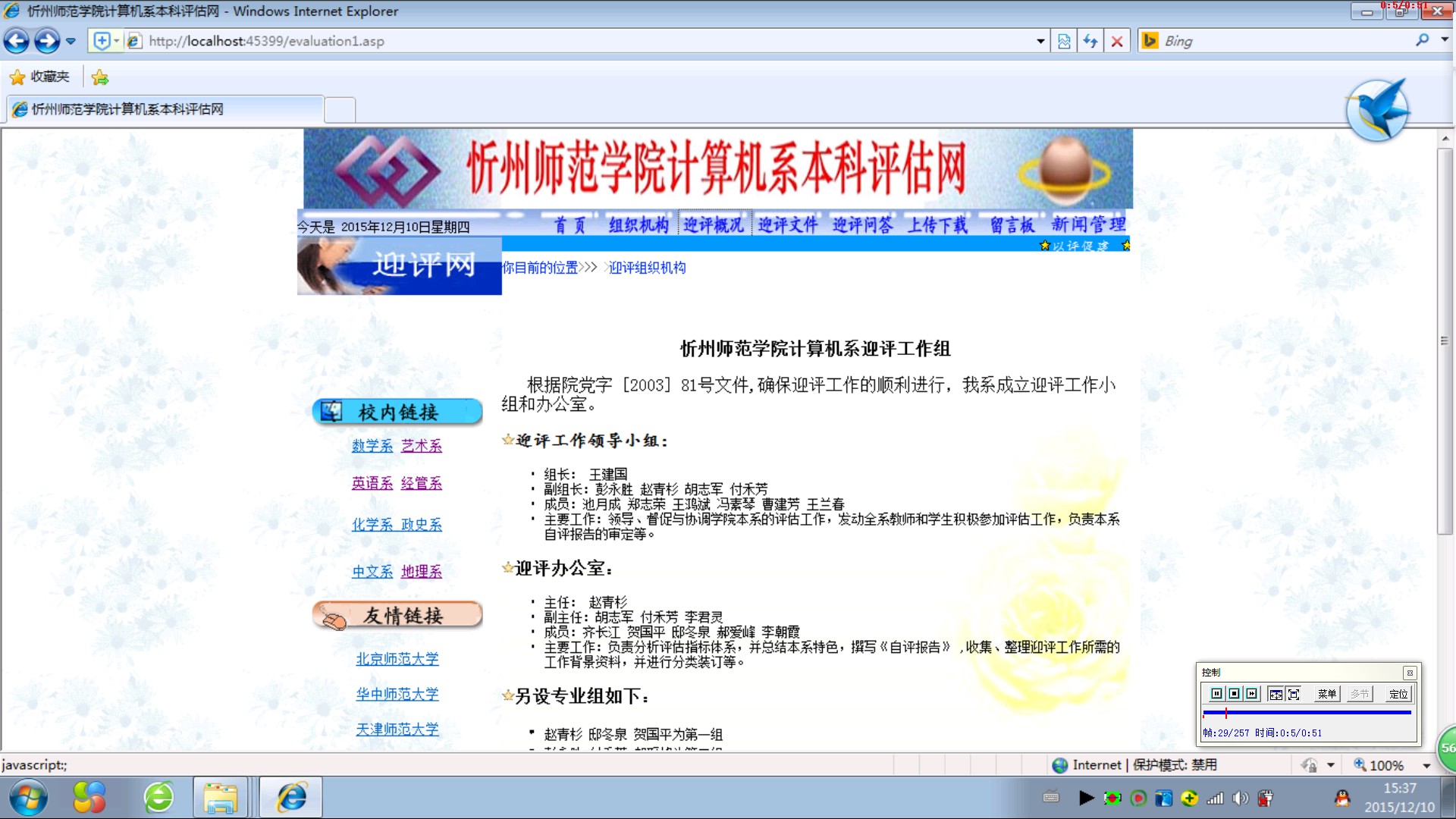
Task: Click the 迎评网 sidebar banner image
Action: (x=400, y=265)
